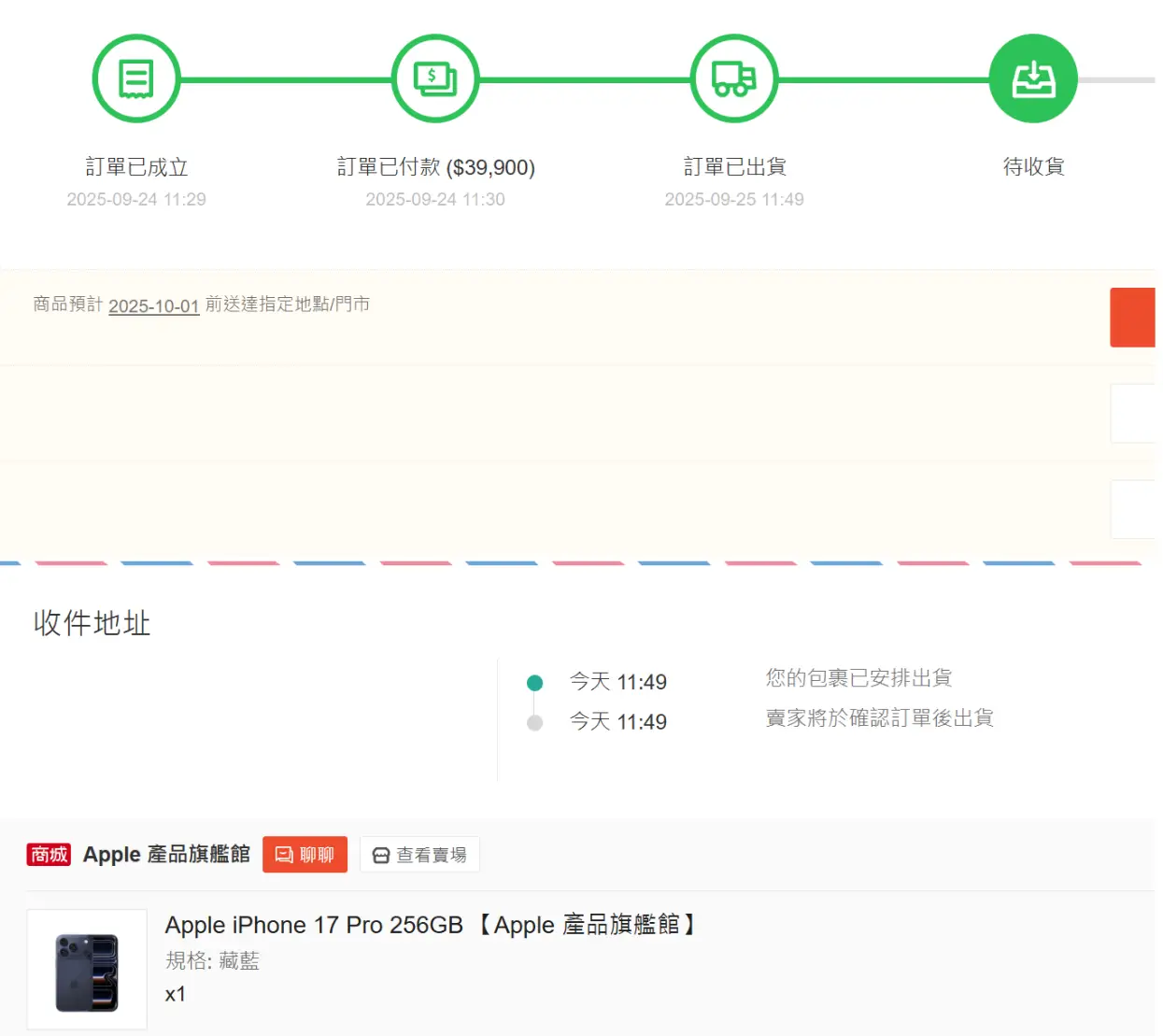Click the chat bubble icon in 聊聊 button
1163x1036 pixels.
point(284,855)
